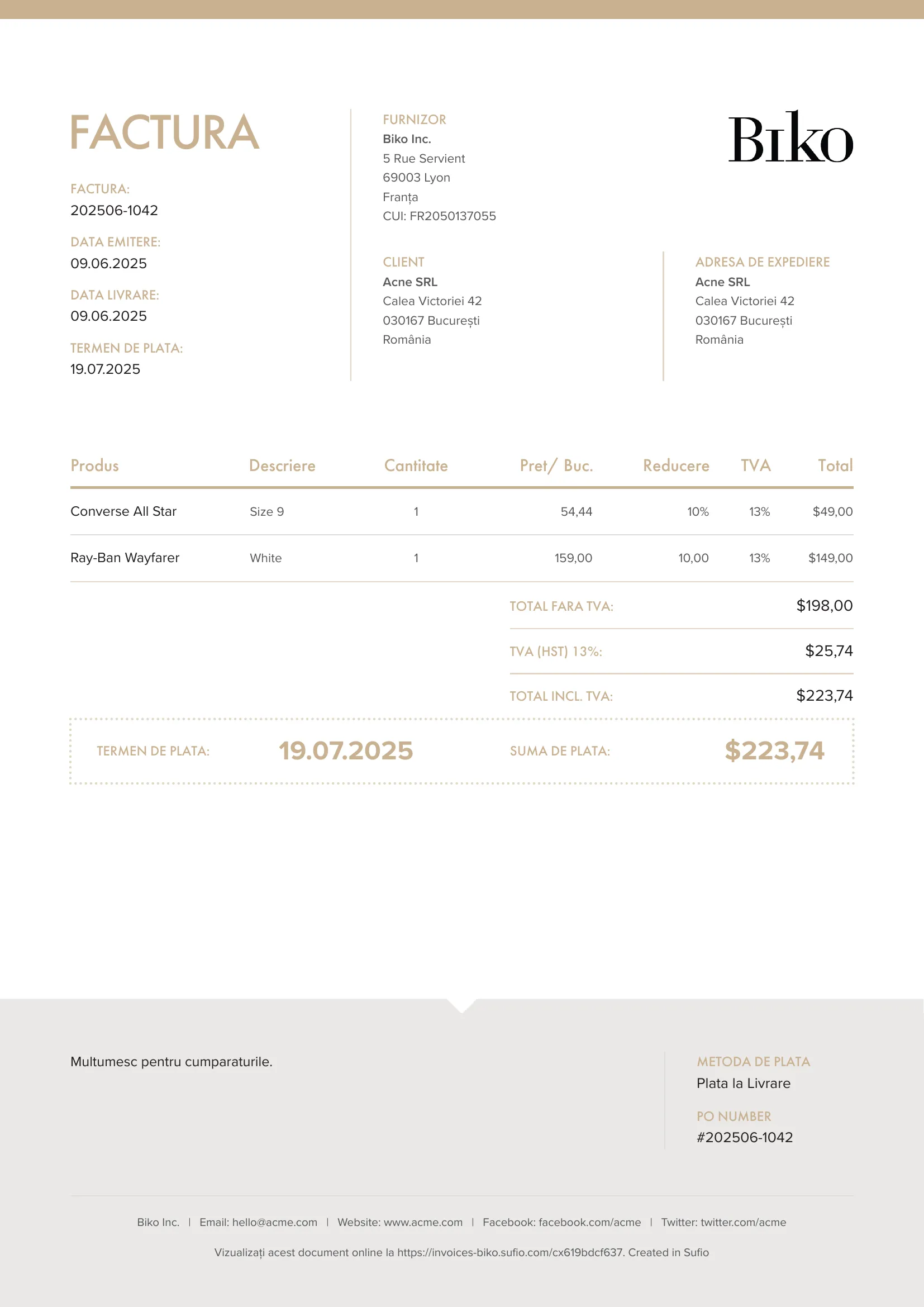Click the 10% discount cell
Image resolution: width=924 pixels, height=1307 pixels.
click(698, 512)
